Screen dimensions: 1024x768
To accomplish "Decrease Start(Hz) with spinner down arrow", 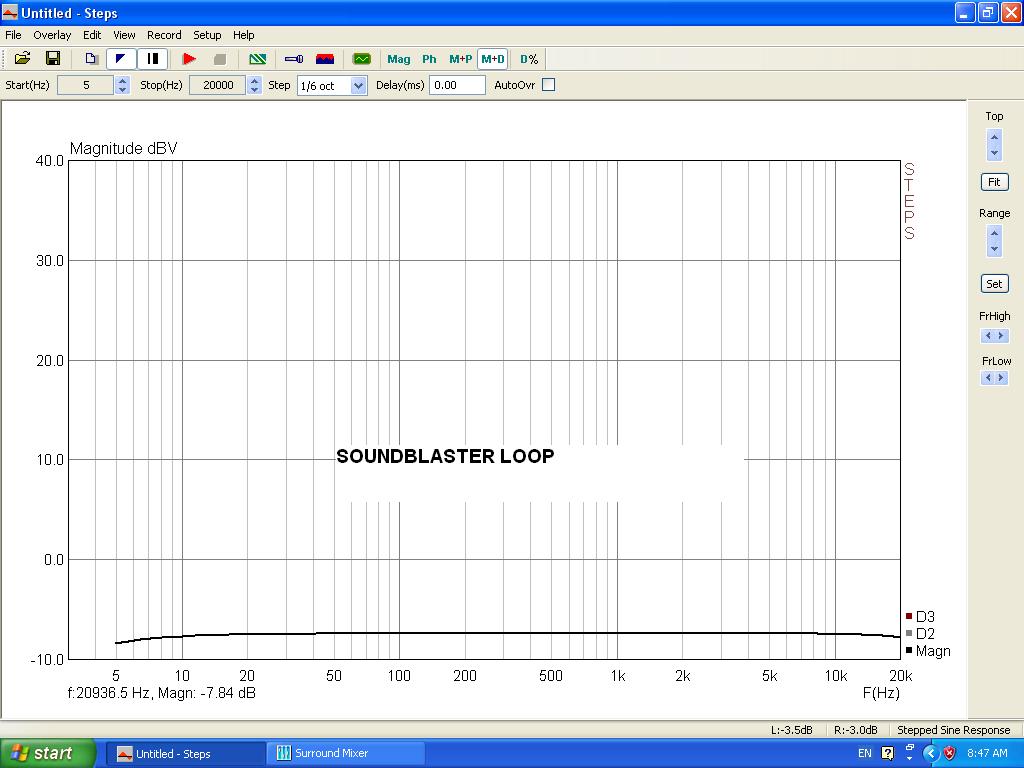I will [x=122, y=89].
